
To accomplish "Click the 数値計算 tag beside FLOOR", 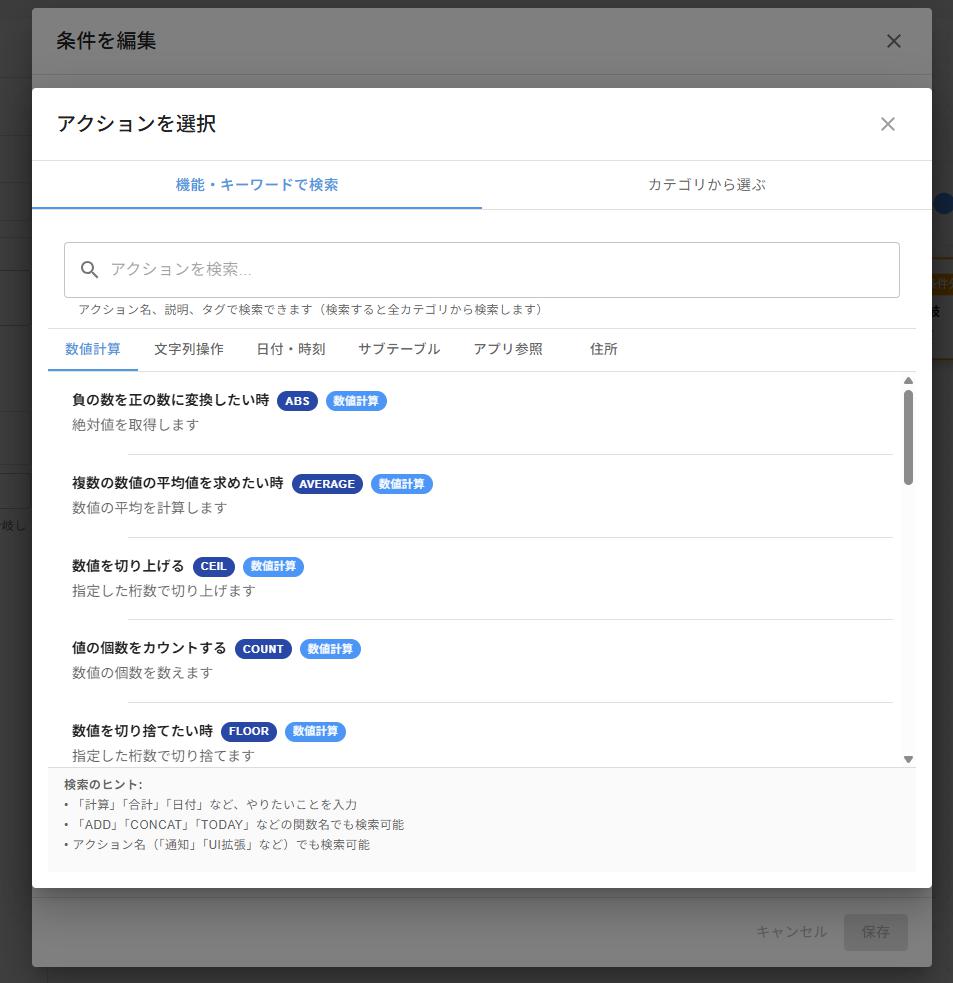I will (315, 731).
